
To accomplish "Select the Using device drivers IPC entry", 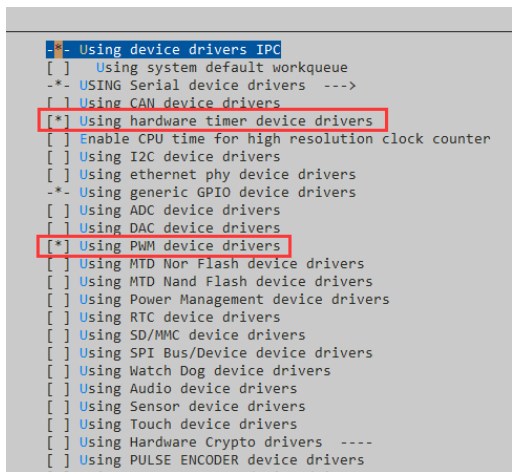I will [x=163, y=49].
